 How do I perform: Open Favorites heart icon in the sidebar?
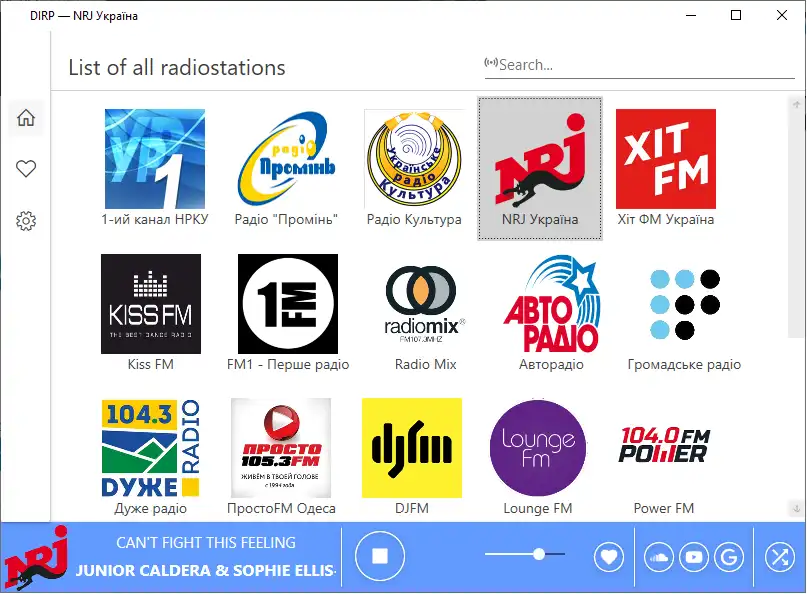click(x=26, y=169)
